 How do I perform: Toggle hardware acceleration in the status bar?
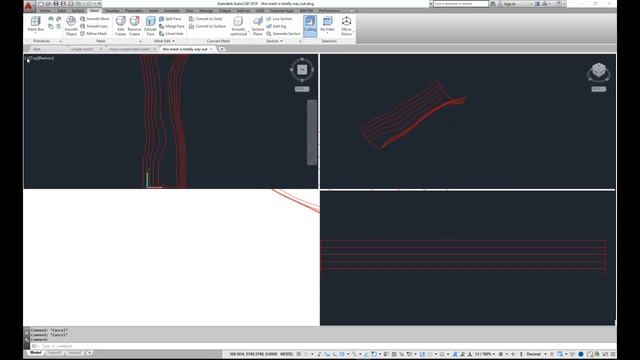point(581,354)
